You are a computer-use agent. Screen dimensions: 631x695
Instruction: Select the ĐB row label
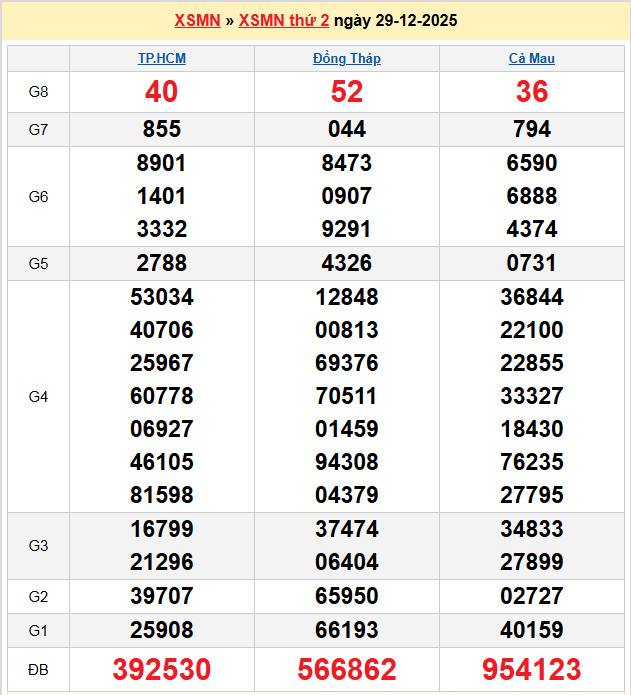[38, 669]
